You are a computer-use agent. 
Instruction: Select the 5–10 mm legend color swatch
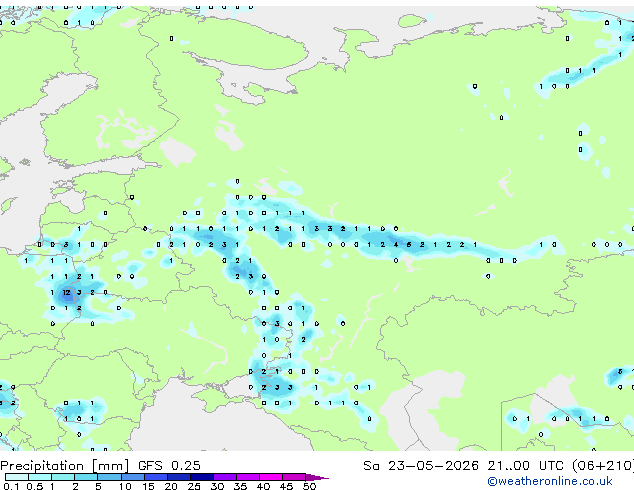click(109, 477)
